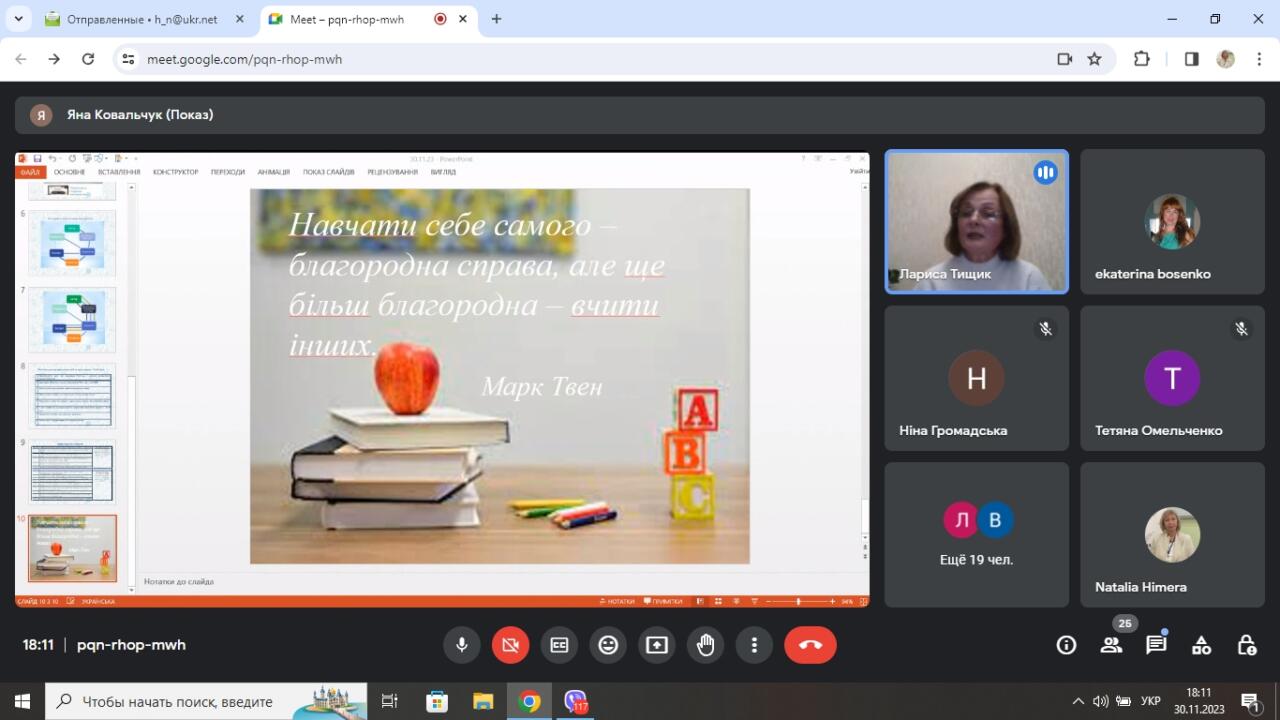This screenshot has height=720, width=1280.
Task: Click Present now screen share button
Action: tap(657, 645)
